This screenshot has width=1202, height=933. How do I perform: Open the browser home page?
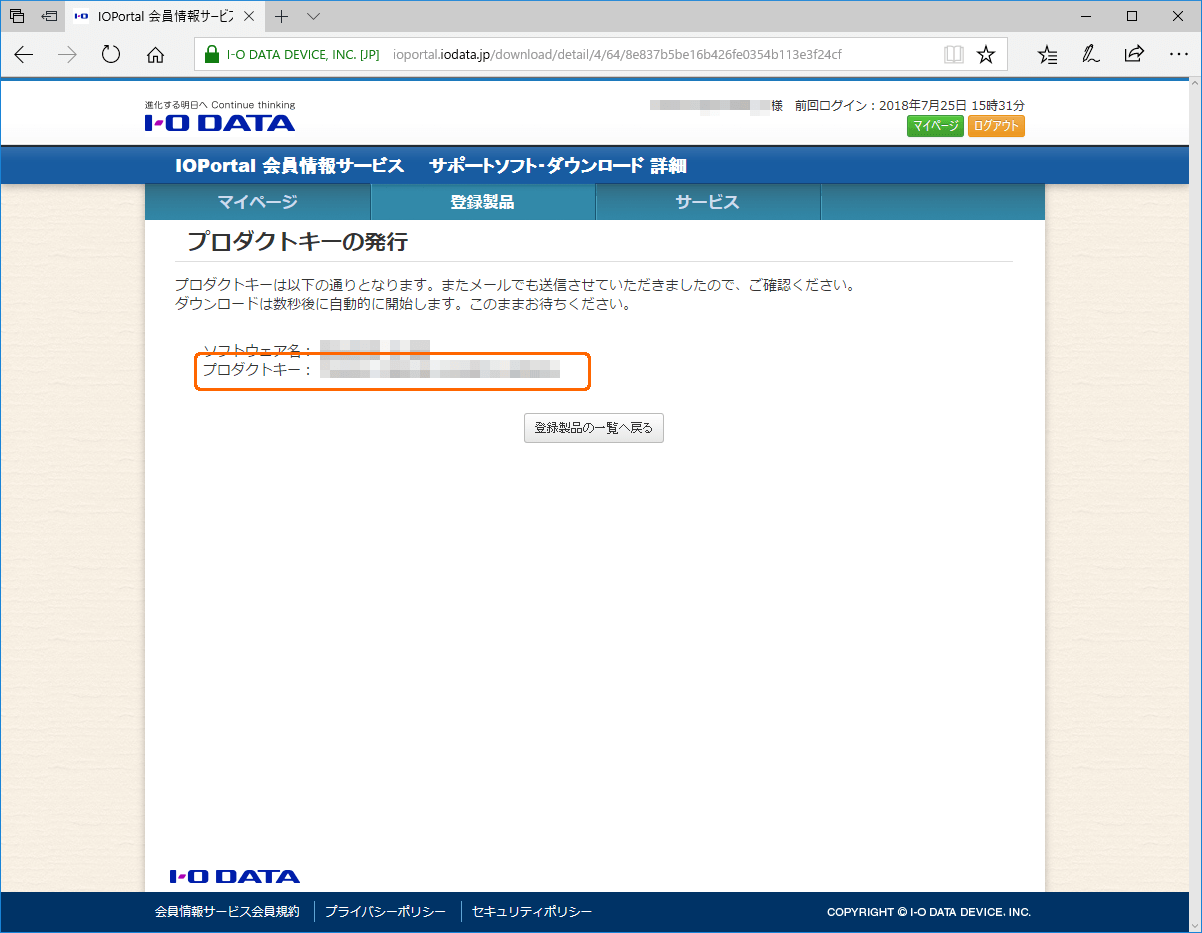[155, 55]
